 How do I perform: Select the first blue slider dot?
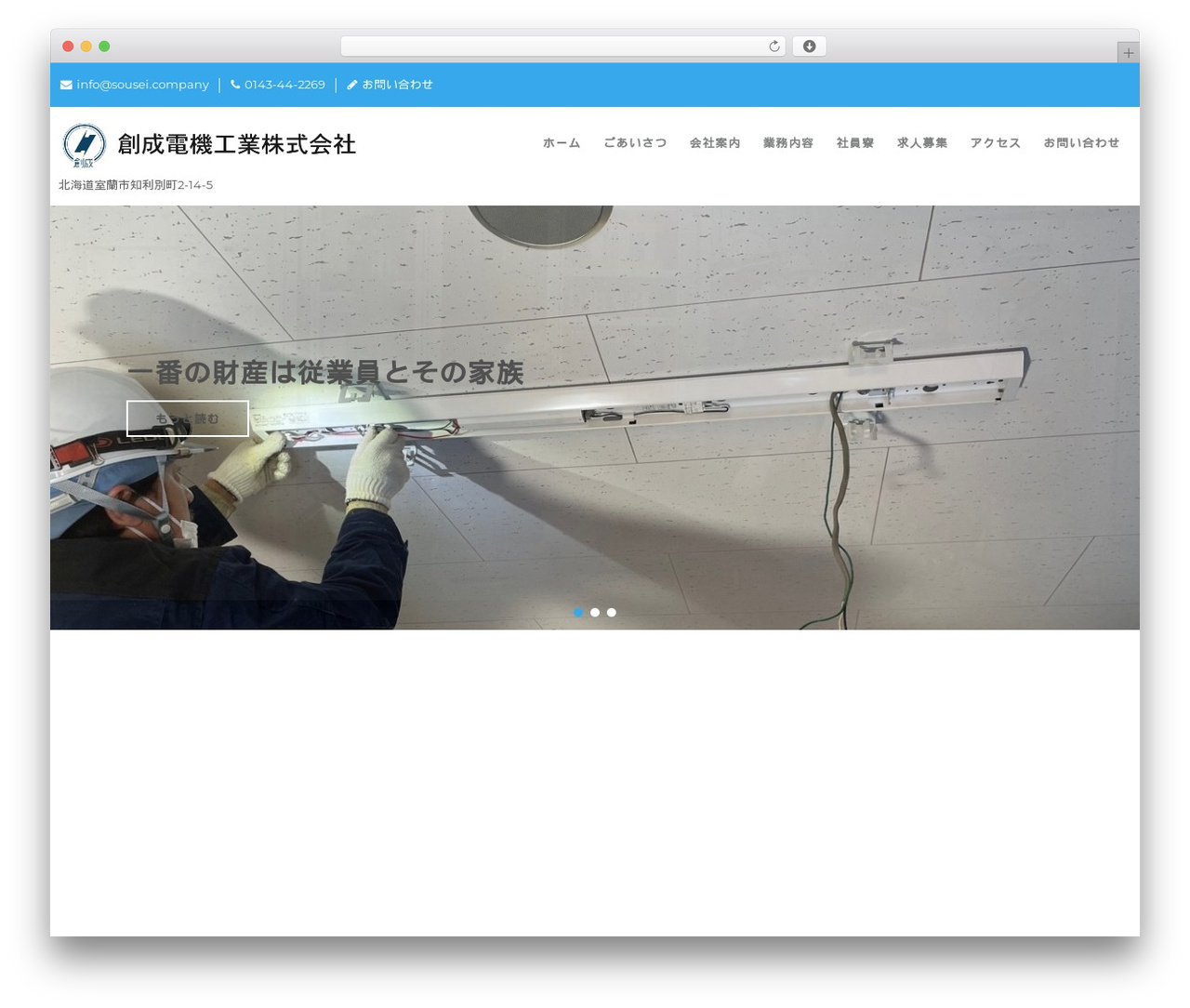click(x=578, y=612)
